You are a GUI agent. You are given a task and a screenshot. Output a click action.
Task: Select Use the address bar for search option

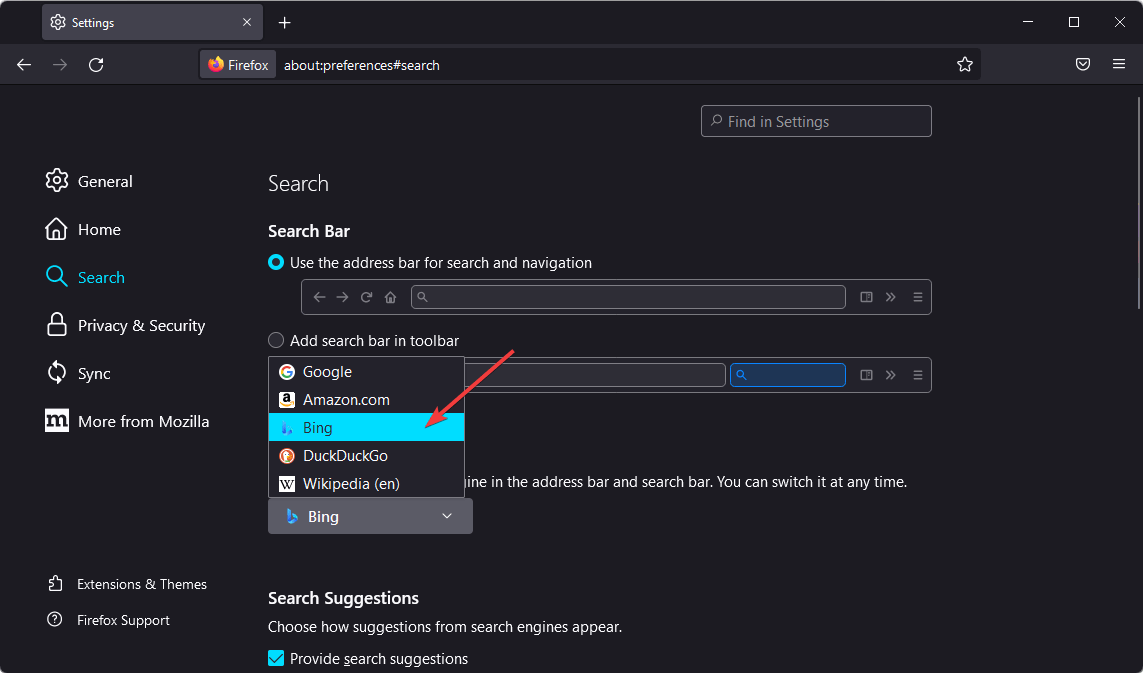(x=276, y=262)
